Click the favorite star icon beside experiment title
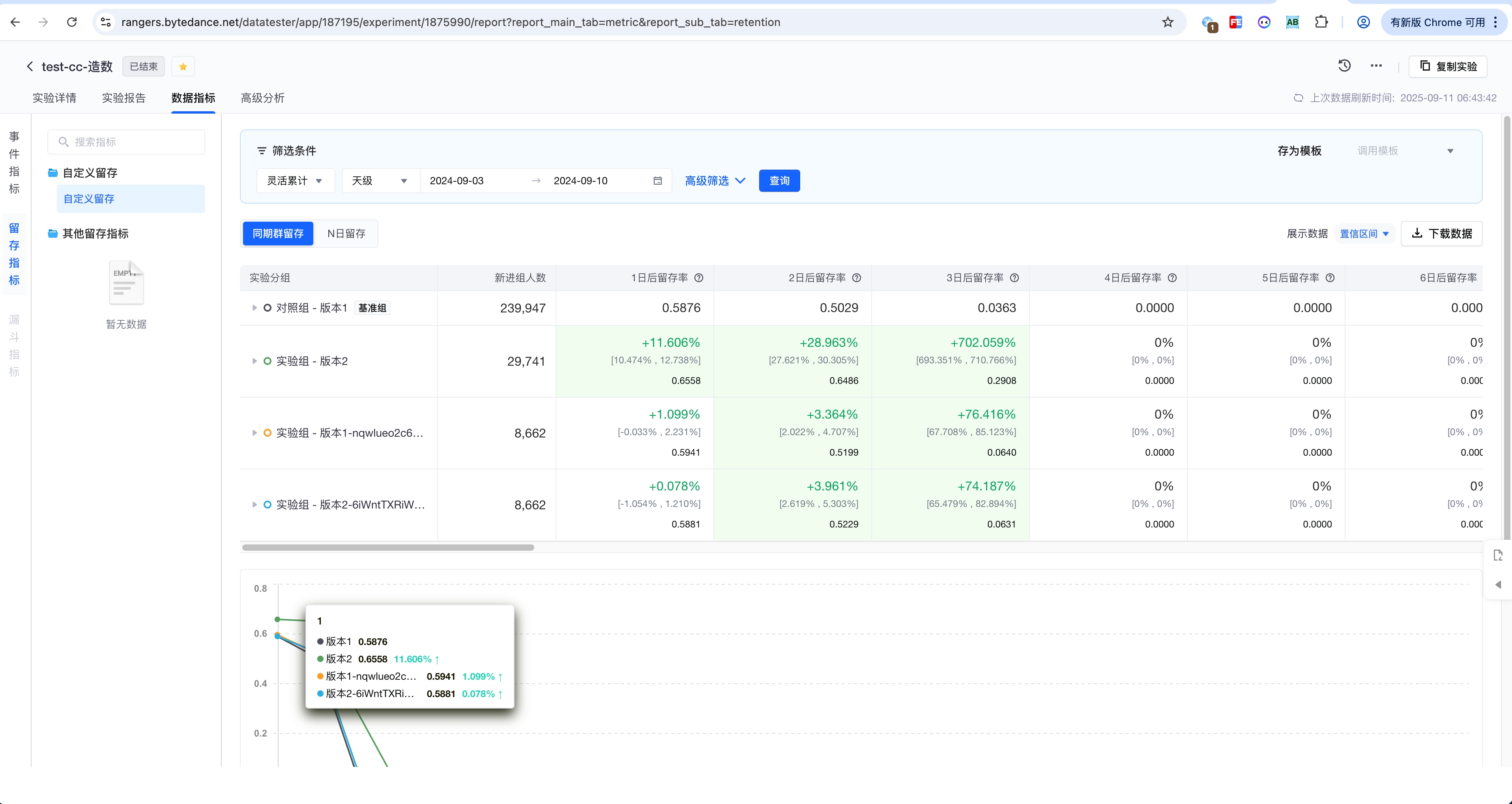This screenshot has width=1512, height=804. click(183, 67)
